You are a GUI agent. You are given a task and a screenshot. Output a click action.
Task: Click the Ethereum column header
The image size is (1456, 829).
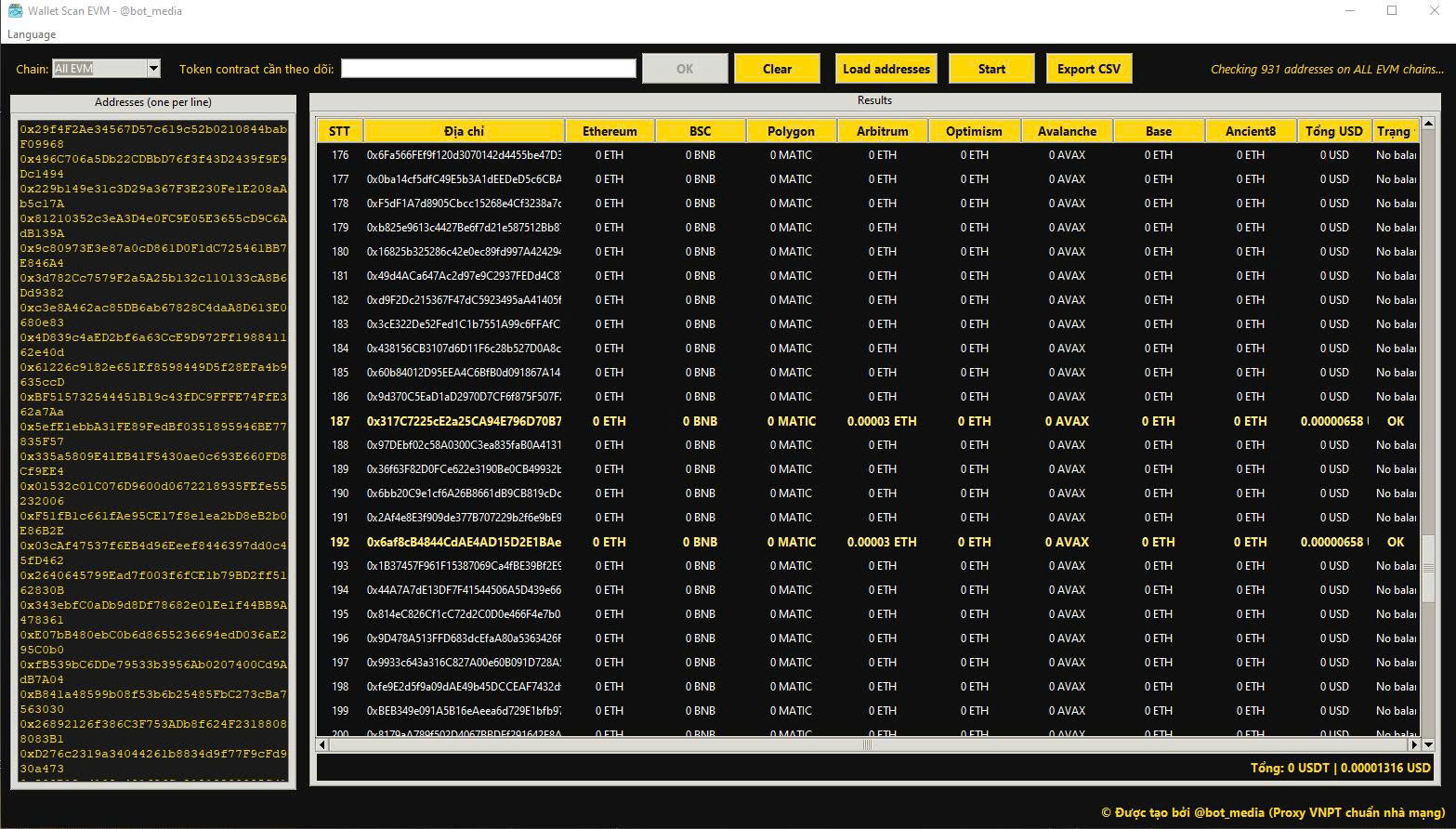[610, 131]
